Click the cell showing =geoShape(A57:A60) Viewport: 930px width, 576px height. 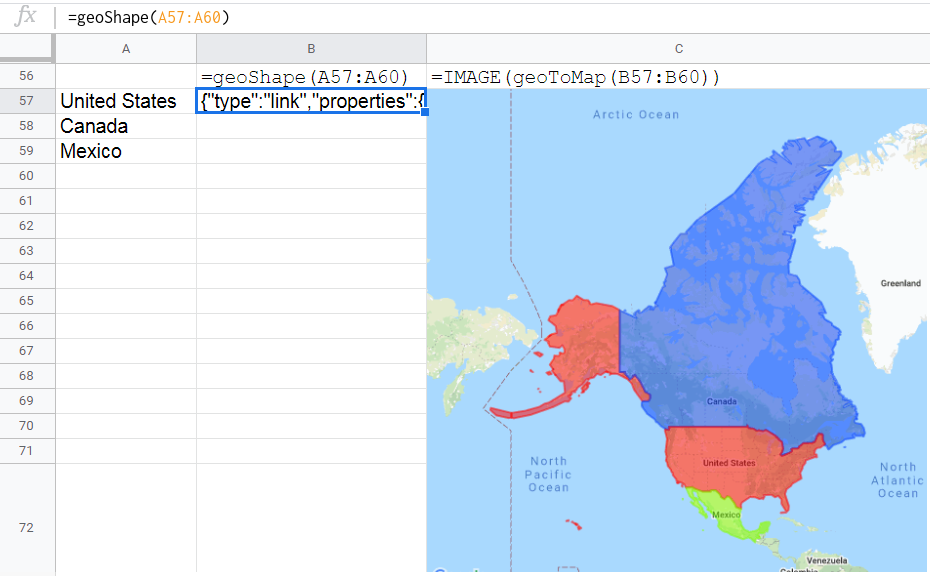311,77
